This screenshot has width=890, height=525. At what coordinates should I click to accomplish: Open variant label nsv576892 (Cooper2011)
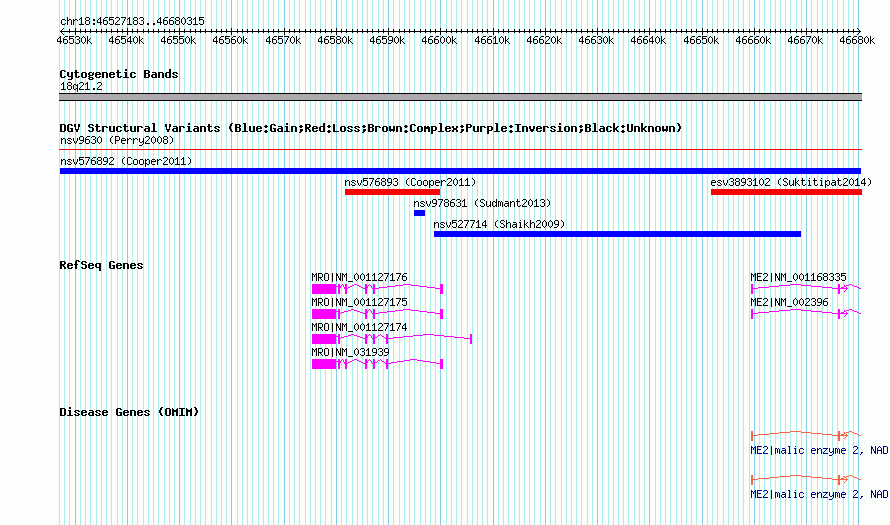coord(126,161)
